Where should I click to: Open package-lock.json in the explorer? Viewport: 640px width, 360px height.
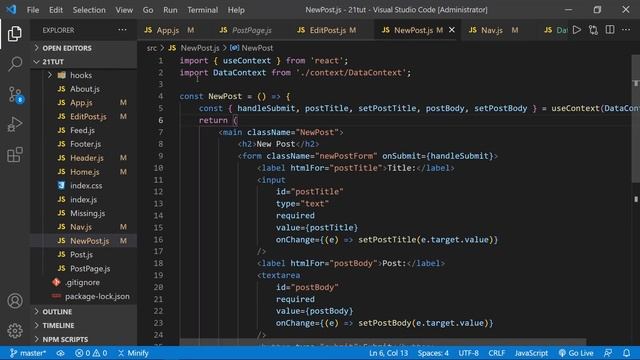[84, 296]
